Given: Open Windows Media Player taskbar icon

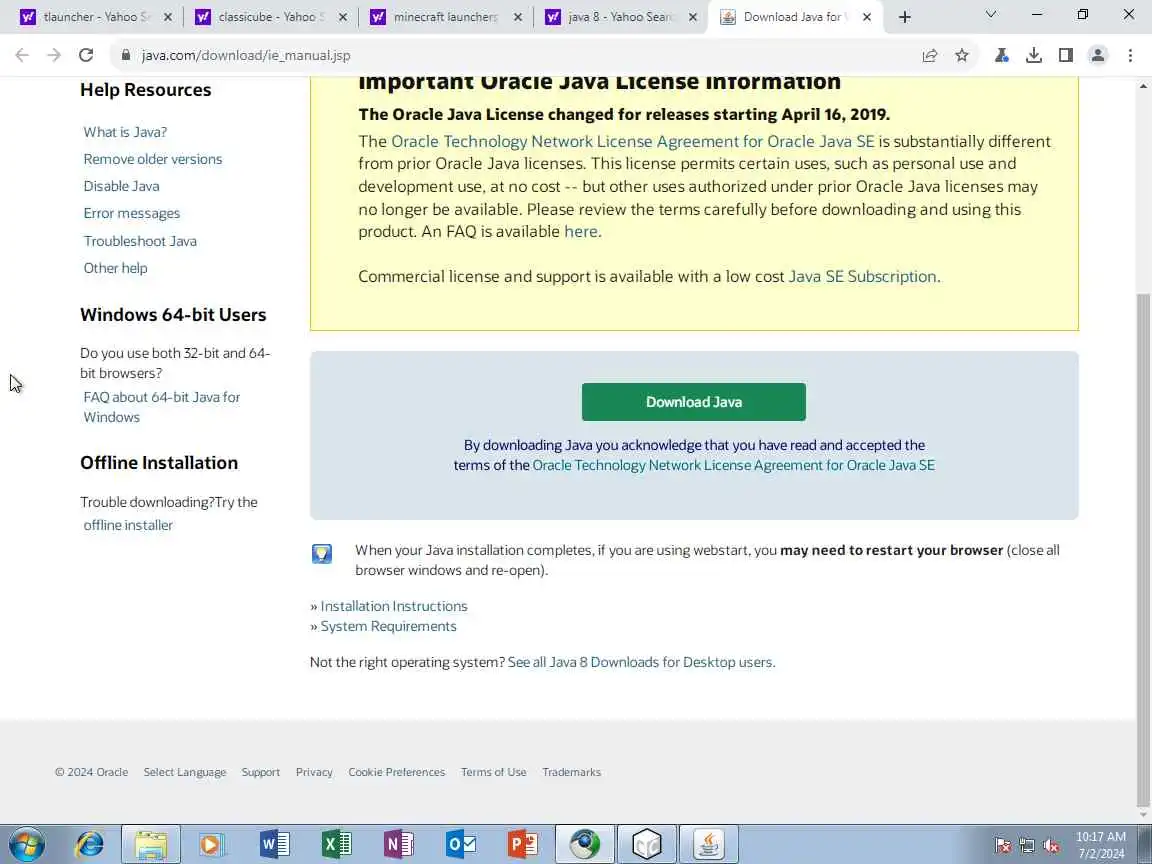Looking at the screenshot, I should (212, 845).
